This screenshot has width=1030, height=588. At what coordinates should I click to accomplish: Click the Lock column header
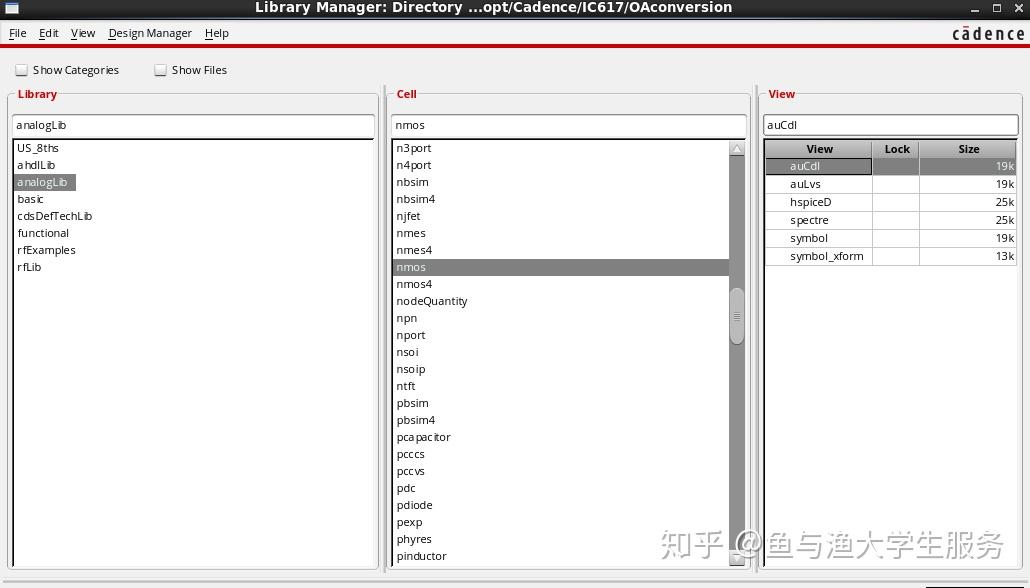[x=896, y=149]
